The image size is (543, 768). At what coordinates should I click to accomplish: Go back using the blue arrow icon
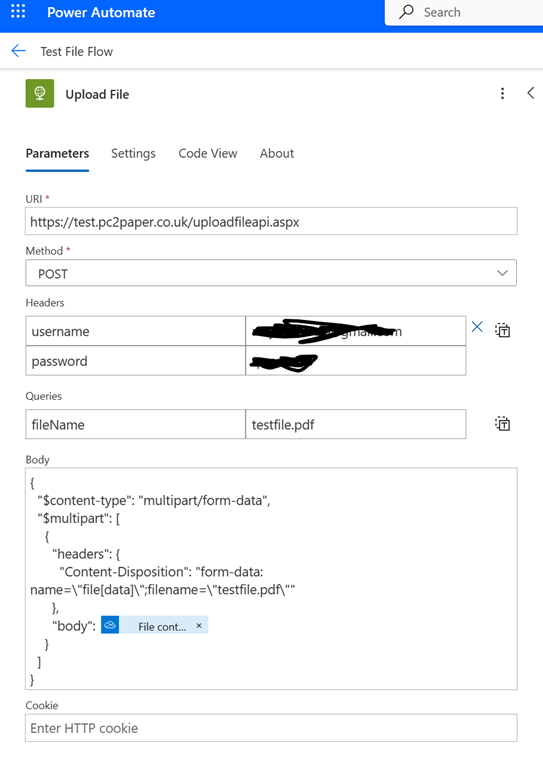(19, 51)
